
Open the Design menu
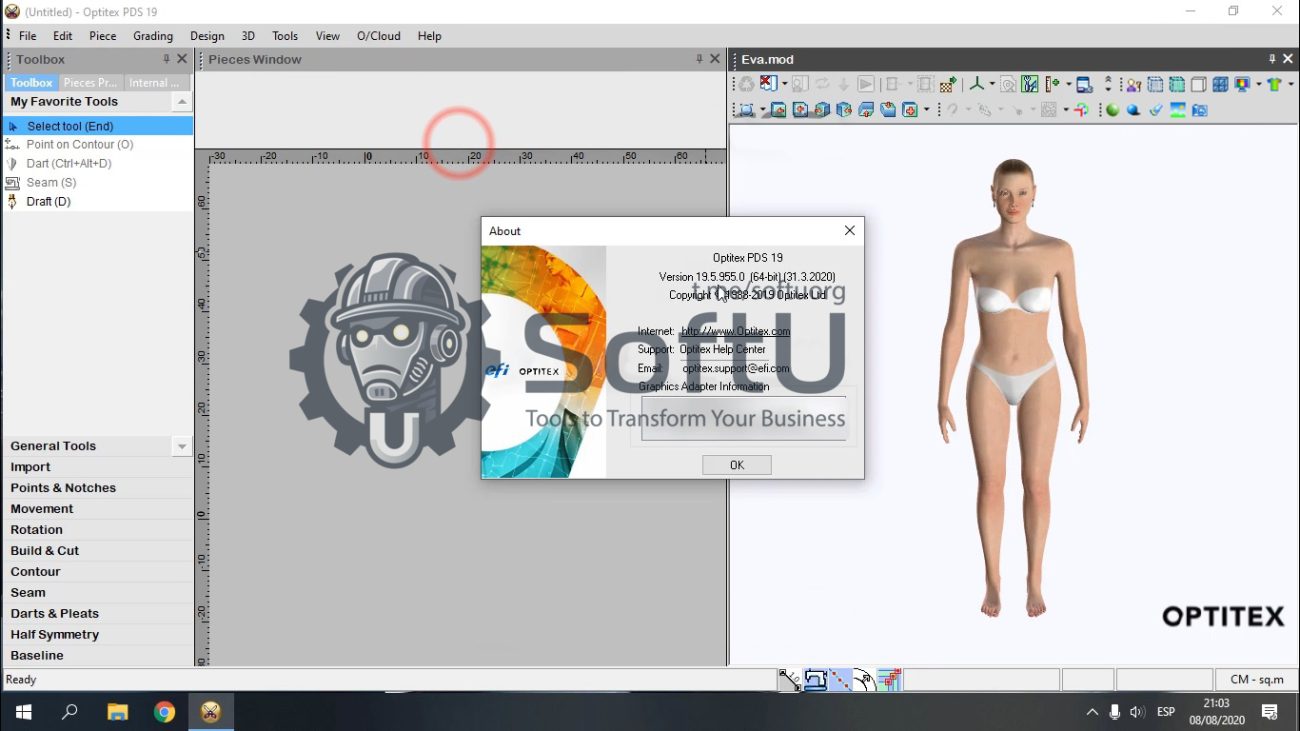click(207, 36)
